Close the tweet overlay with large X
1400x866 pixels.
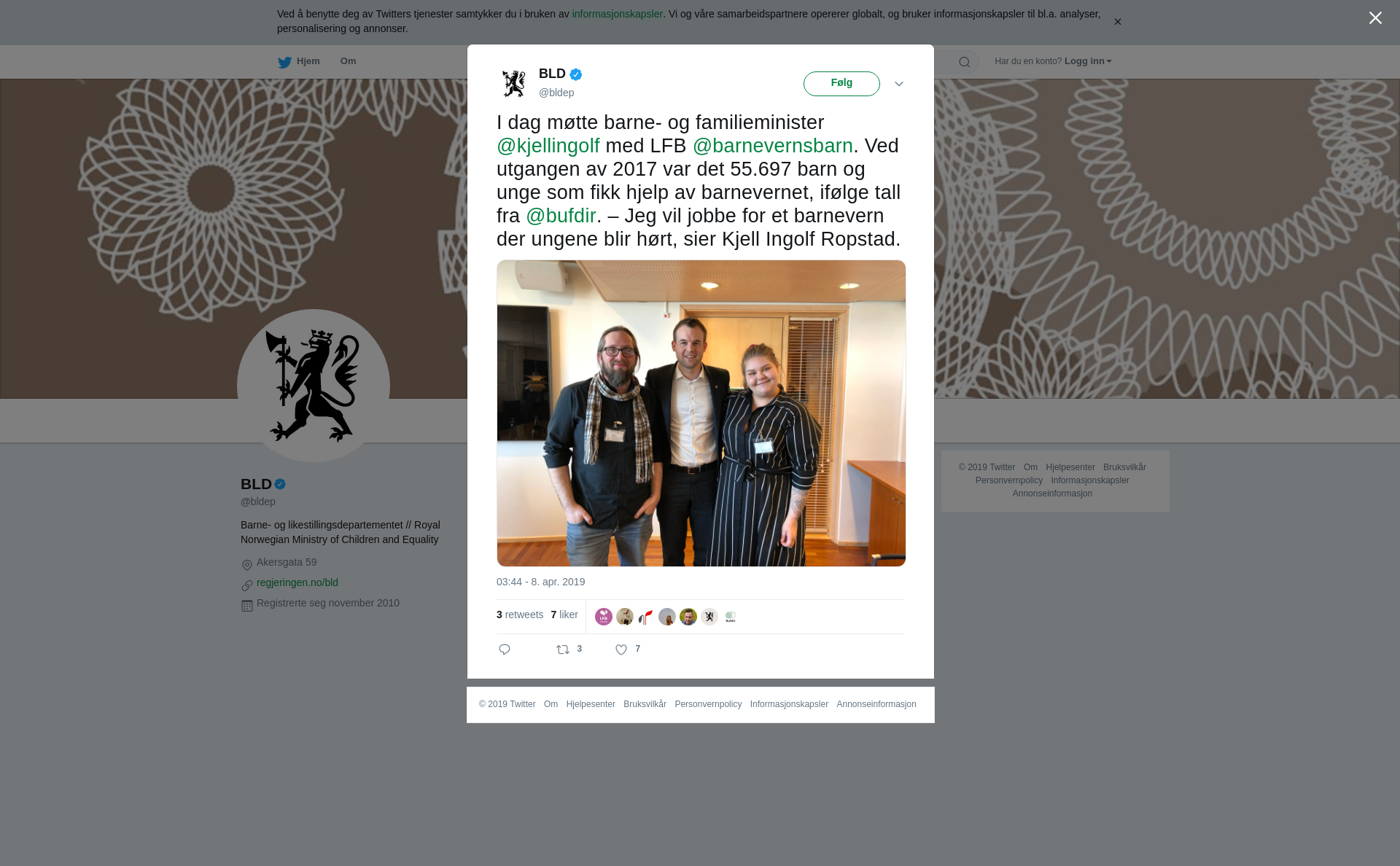(1375, 18)
